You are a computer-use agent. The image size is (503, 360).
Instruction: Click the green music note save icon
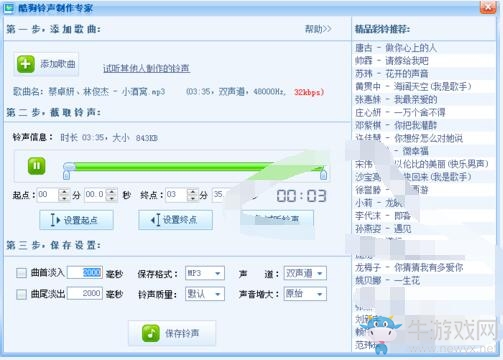coord(151,333)
